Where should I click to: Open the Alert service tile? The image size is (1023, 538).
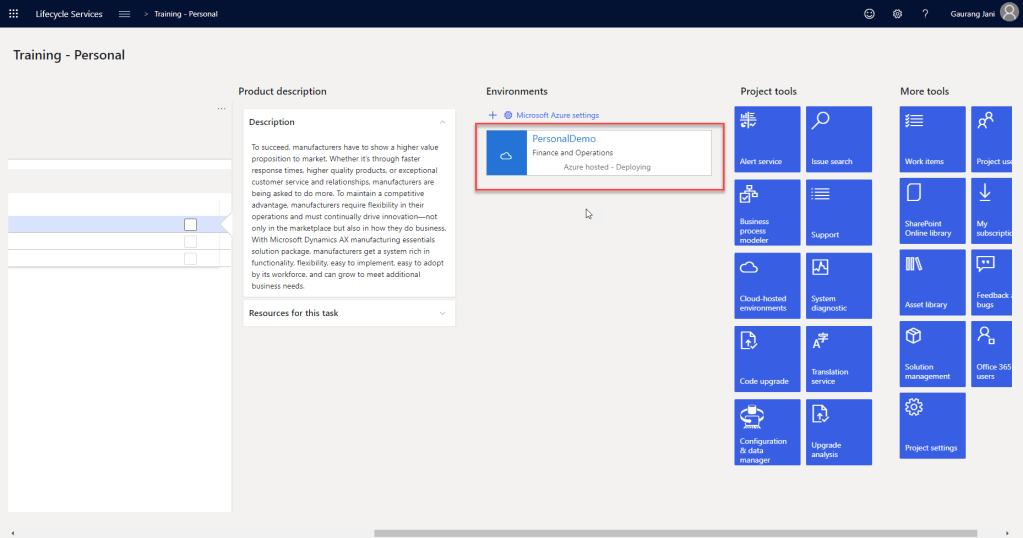767,139
